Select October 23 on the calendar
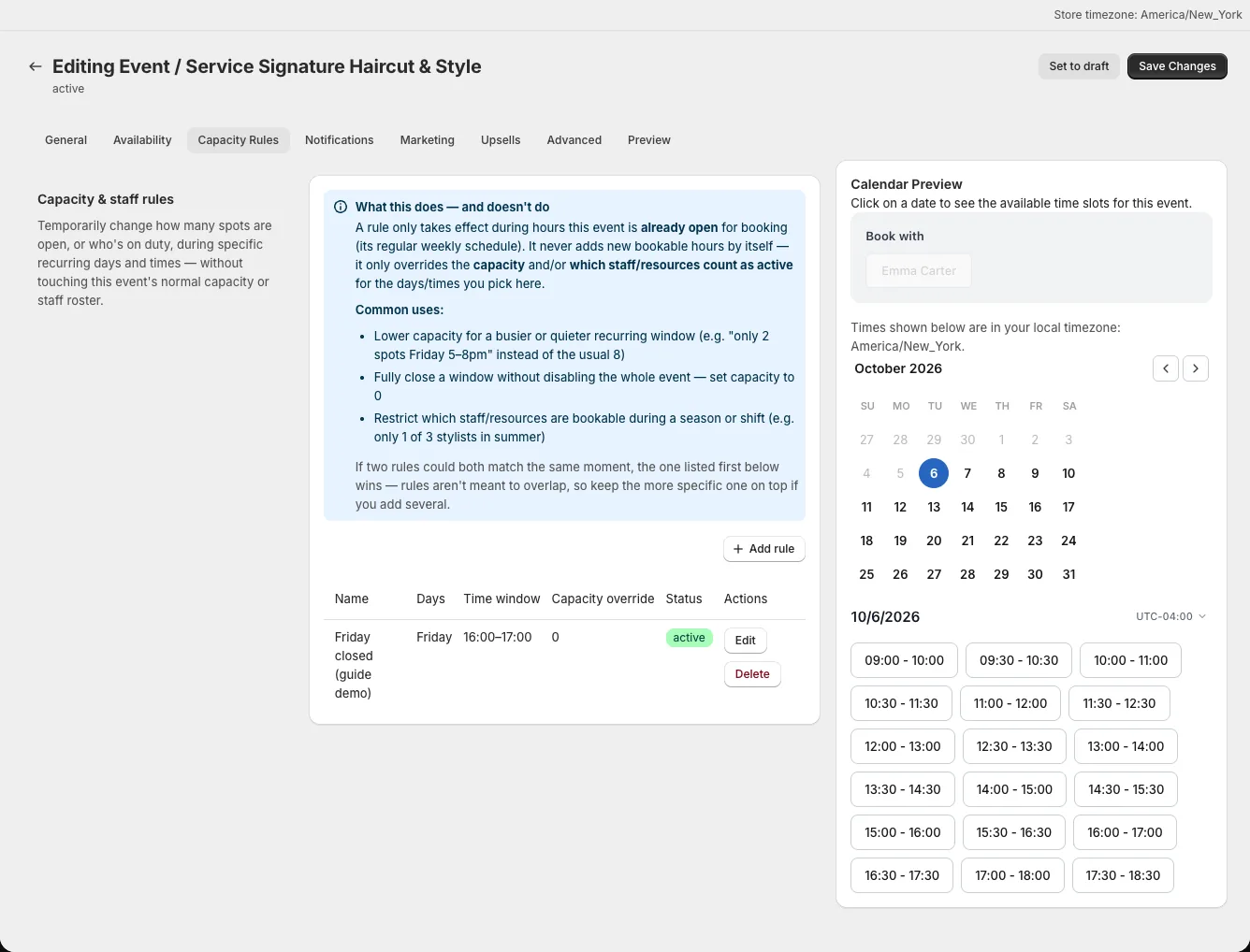 pyautogui.click(x=1035, y=541)
